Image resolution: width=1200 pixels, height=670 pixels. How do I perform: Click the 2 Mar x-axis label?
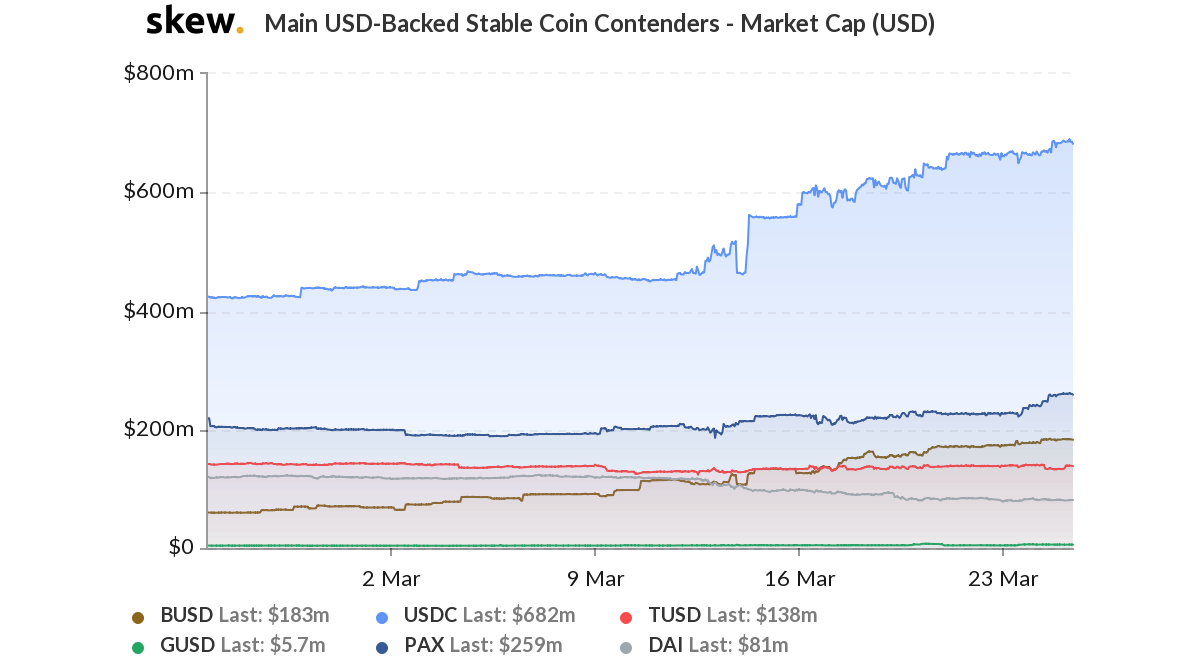click(391, 578)
